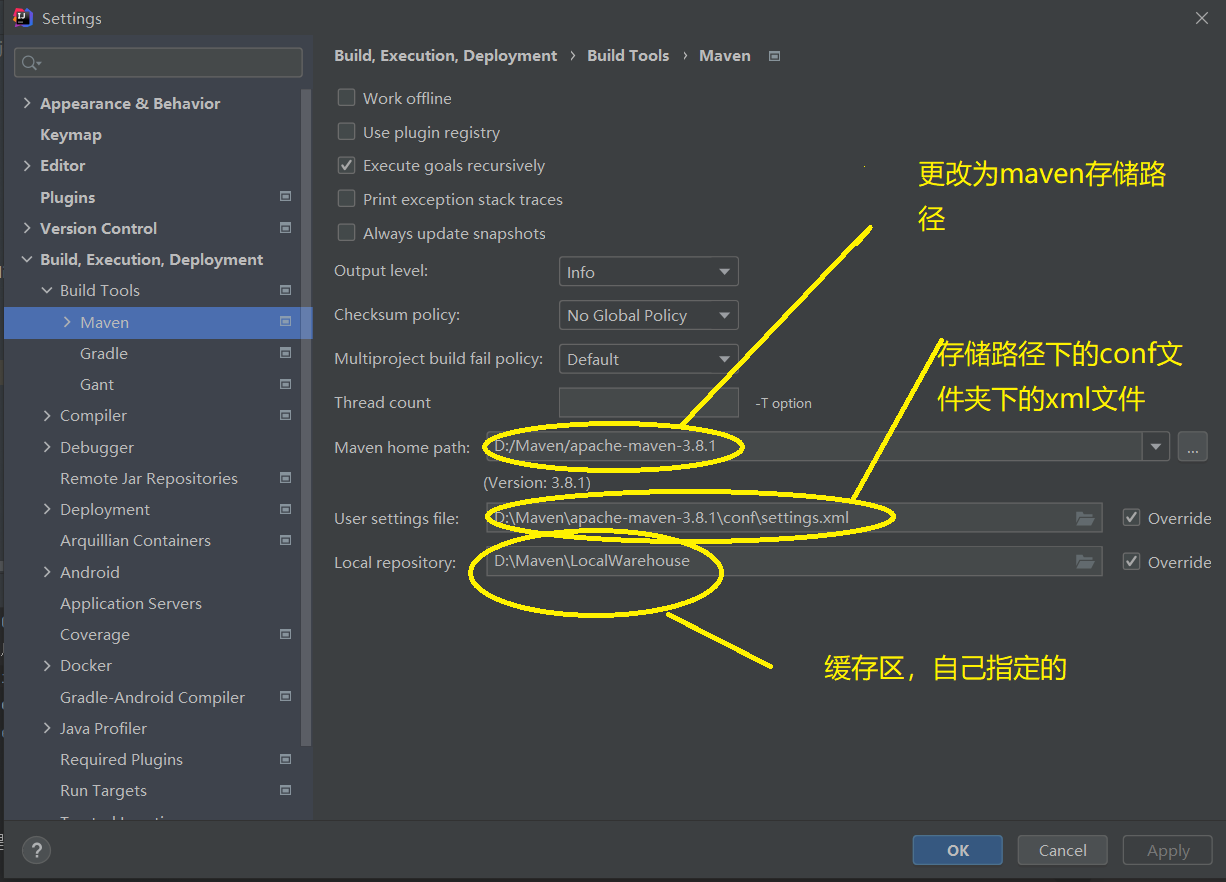This screenshot has width=1226, height=882.
Task: Click project-level icon on Coverage row
Action: coord(286,634)
